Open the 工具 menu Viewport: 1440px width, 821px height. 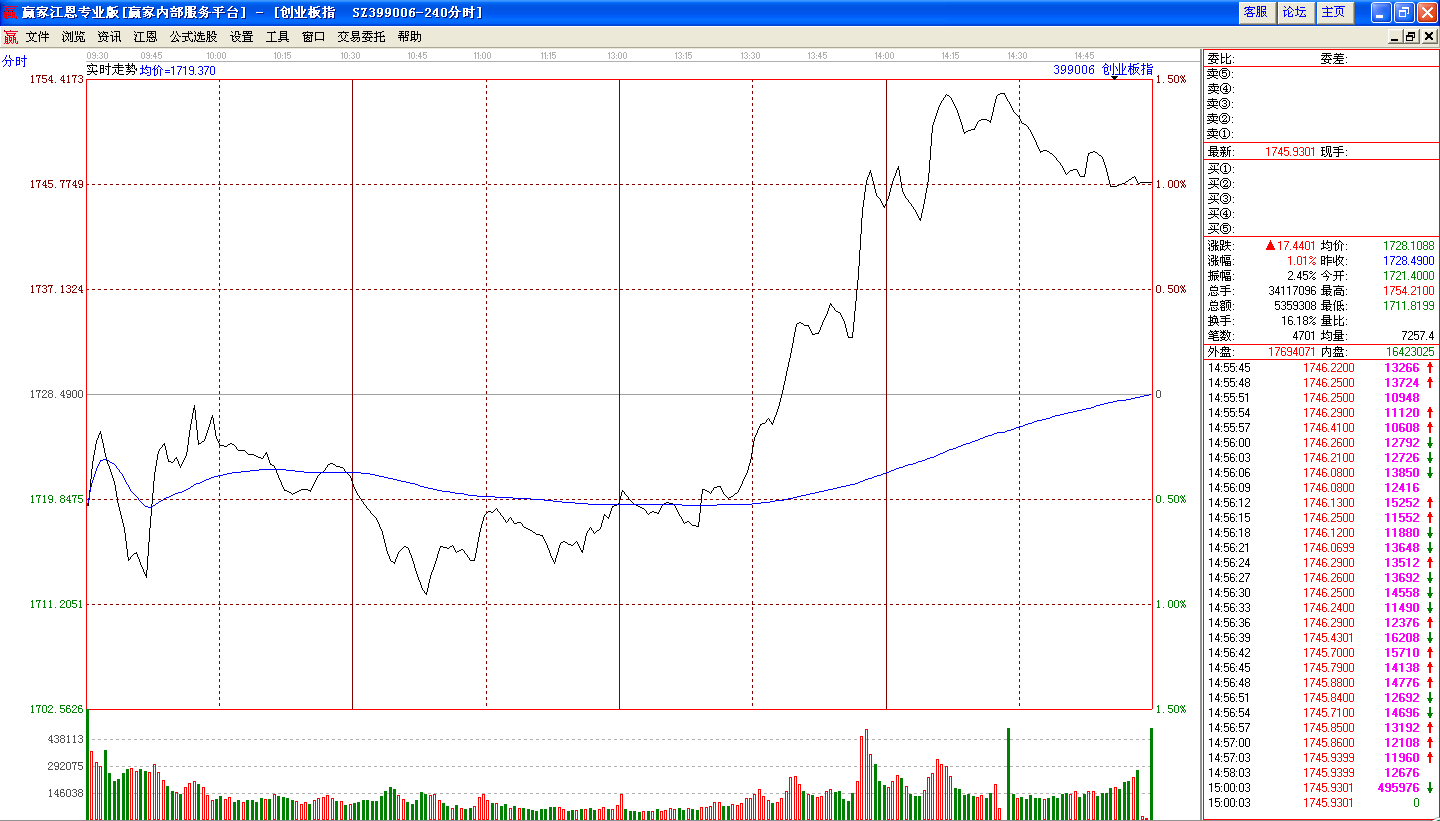click(x=277, y=37)
